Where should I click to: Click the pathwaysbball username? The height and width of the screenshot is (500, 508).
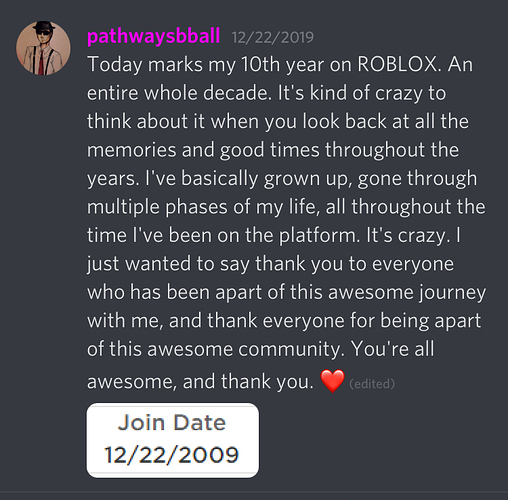[153, 36]
